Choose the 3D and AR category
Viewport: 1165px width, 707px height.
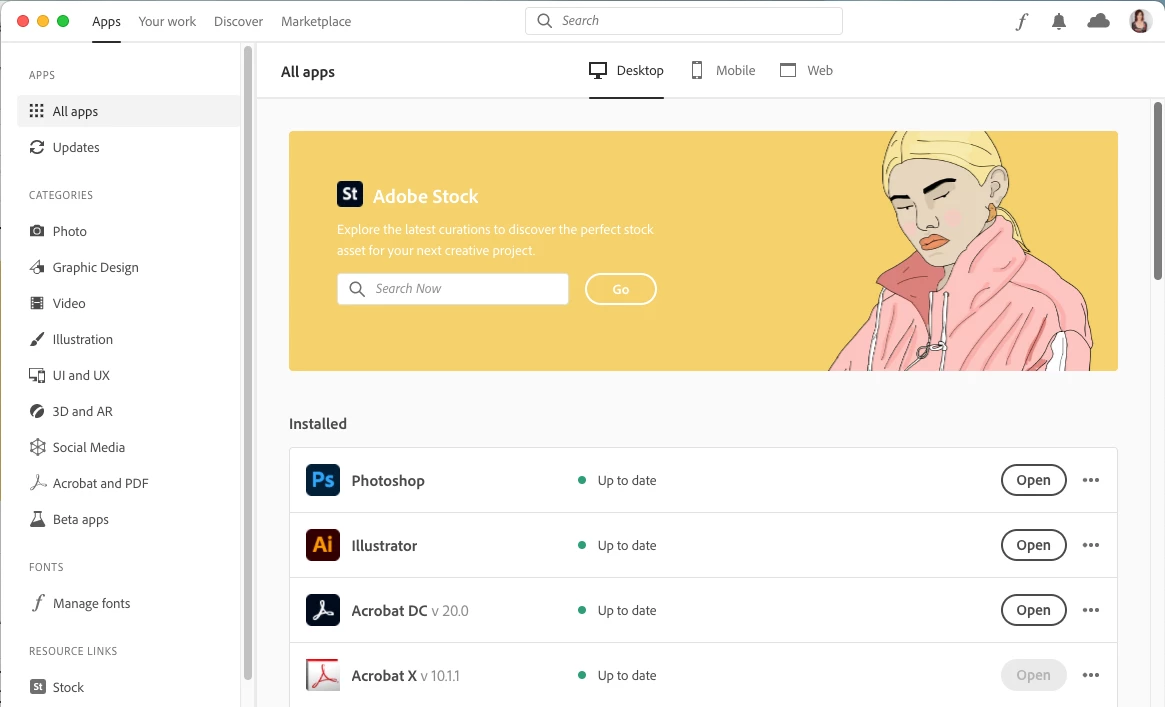click(x=71, y=411)
